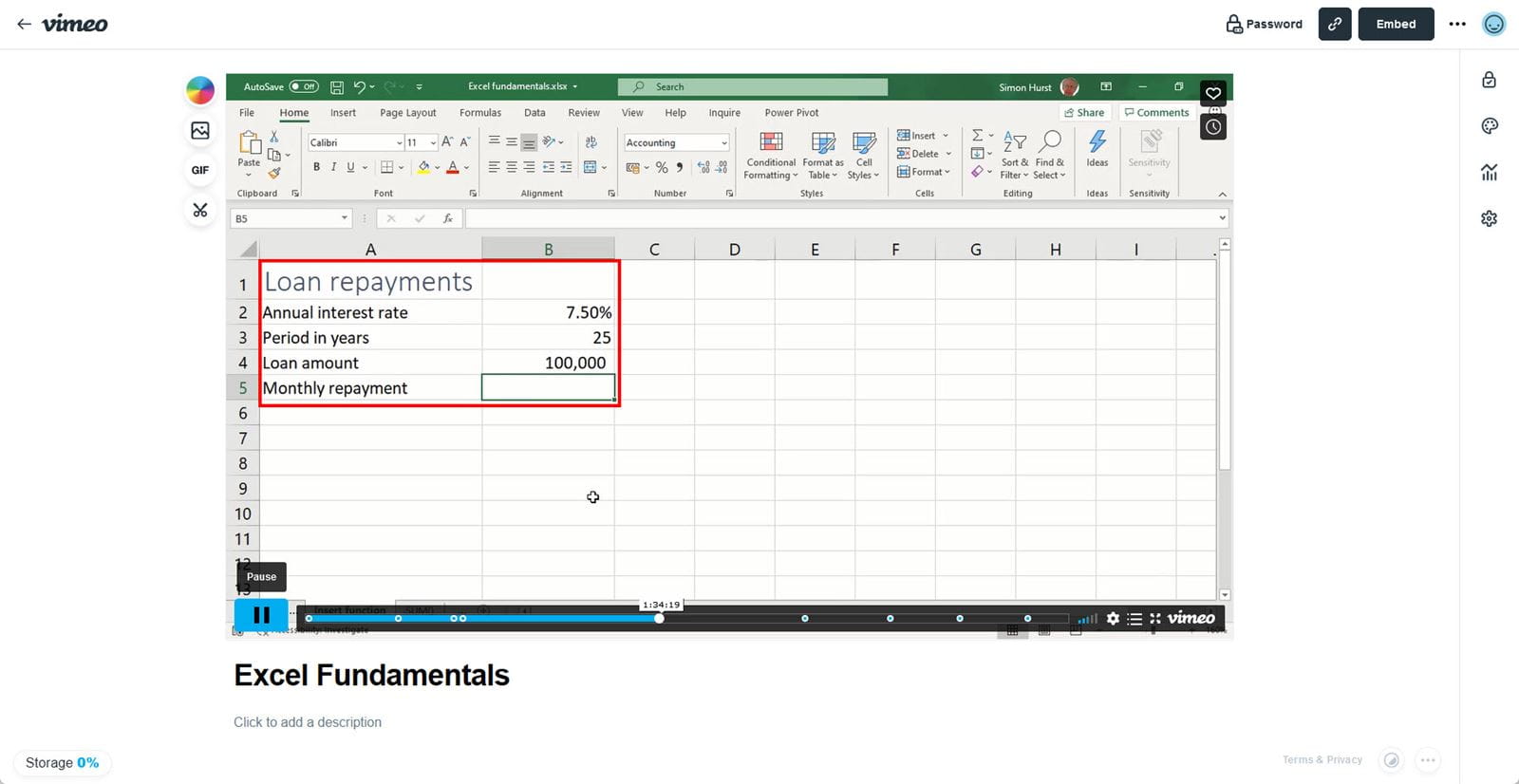Like the video using the heart icon
Image resolution: width=1519 pixels, height=784 pixels.
[1213, 93]
